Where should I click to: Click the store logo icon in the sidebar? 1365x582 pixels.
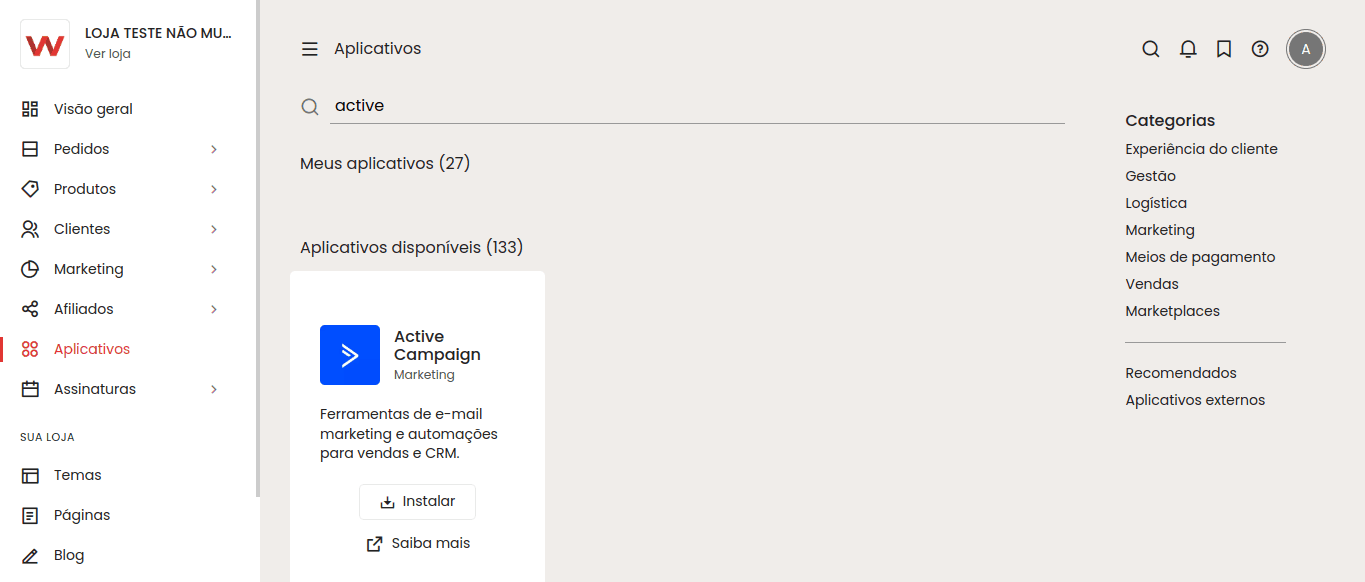(x=45, y=44)
